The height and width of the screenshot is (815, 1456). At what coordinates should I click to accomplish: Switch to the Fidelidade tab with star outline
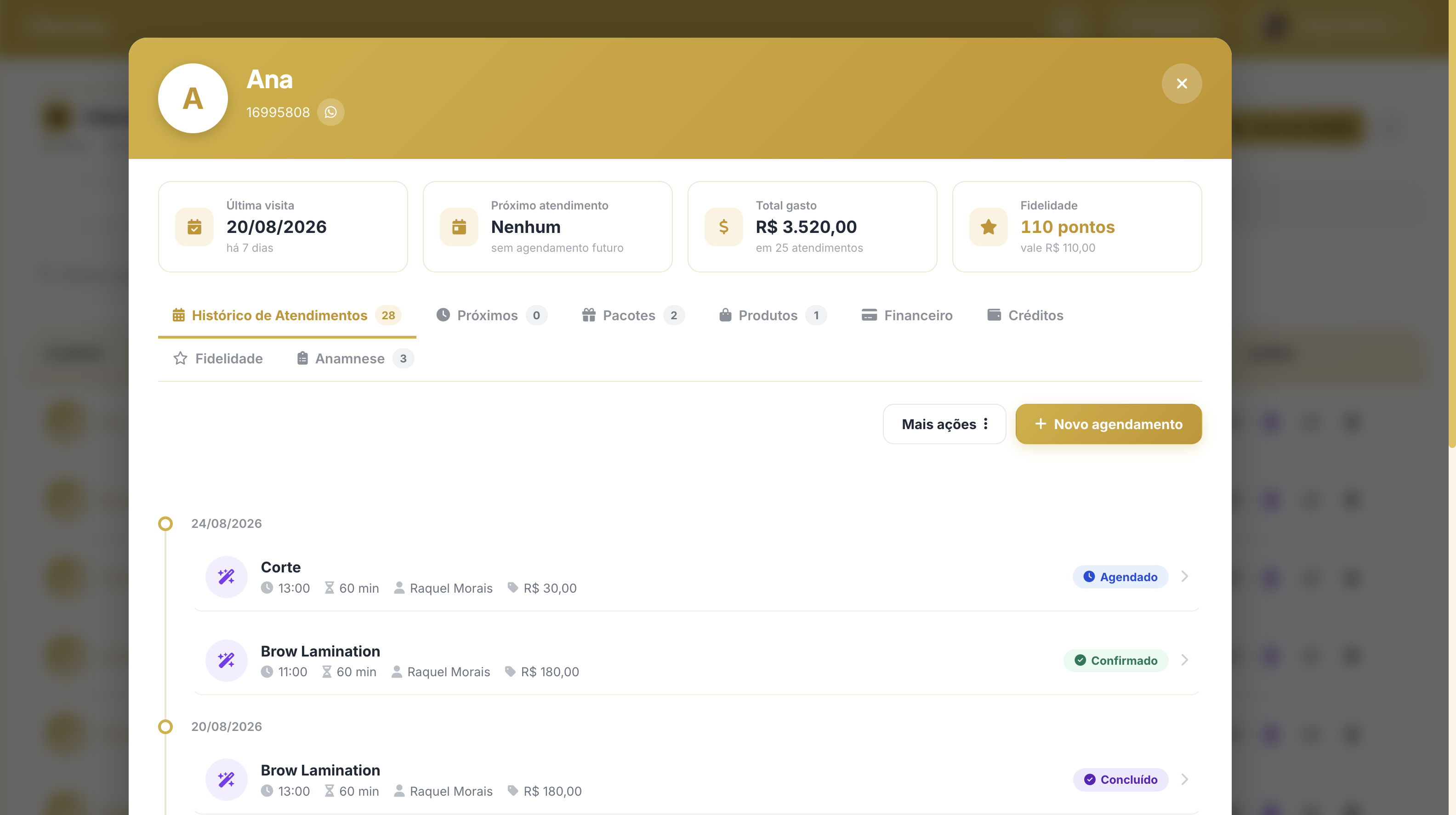tap(218, 358)
